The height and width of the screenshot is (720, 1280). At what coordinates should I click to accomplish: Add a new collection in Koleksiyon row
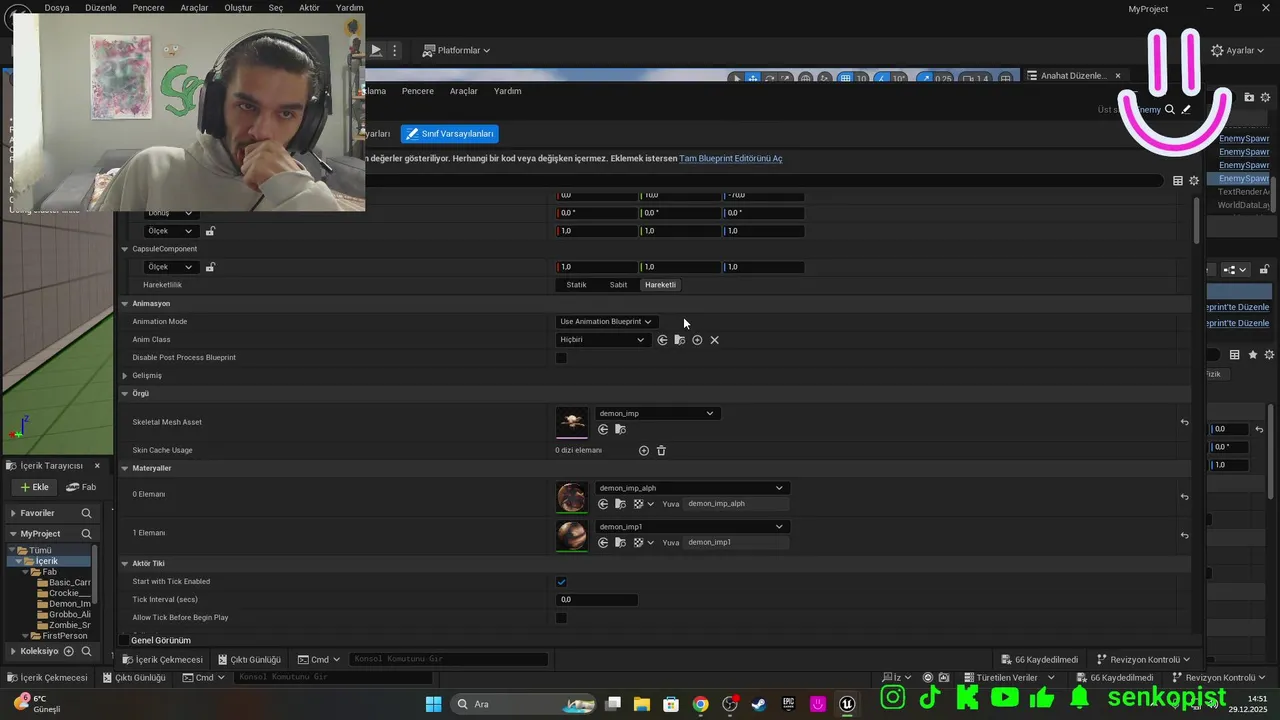[69, 651]
